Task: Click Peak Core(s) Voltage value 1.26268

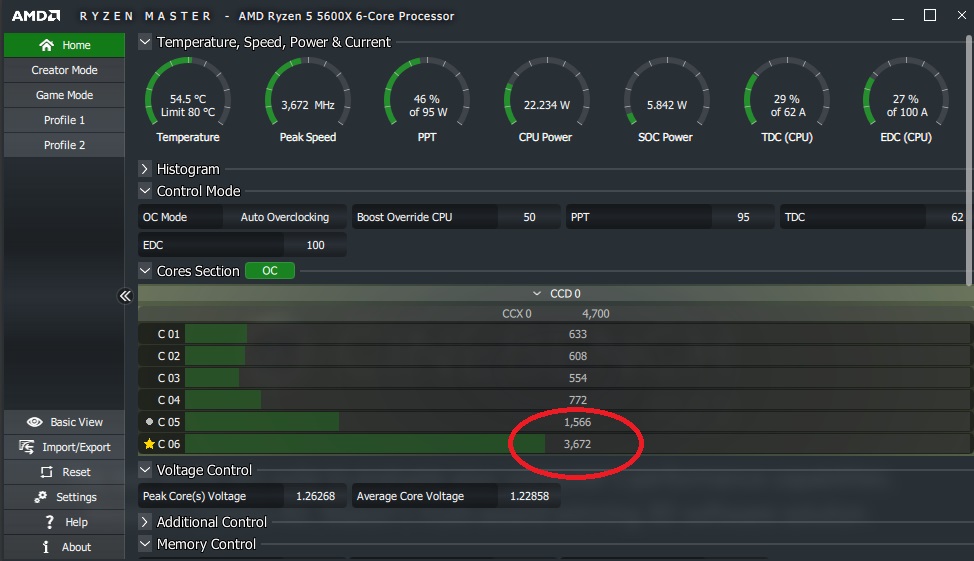Action: [x=315, y=496]
